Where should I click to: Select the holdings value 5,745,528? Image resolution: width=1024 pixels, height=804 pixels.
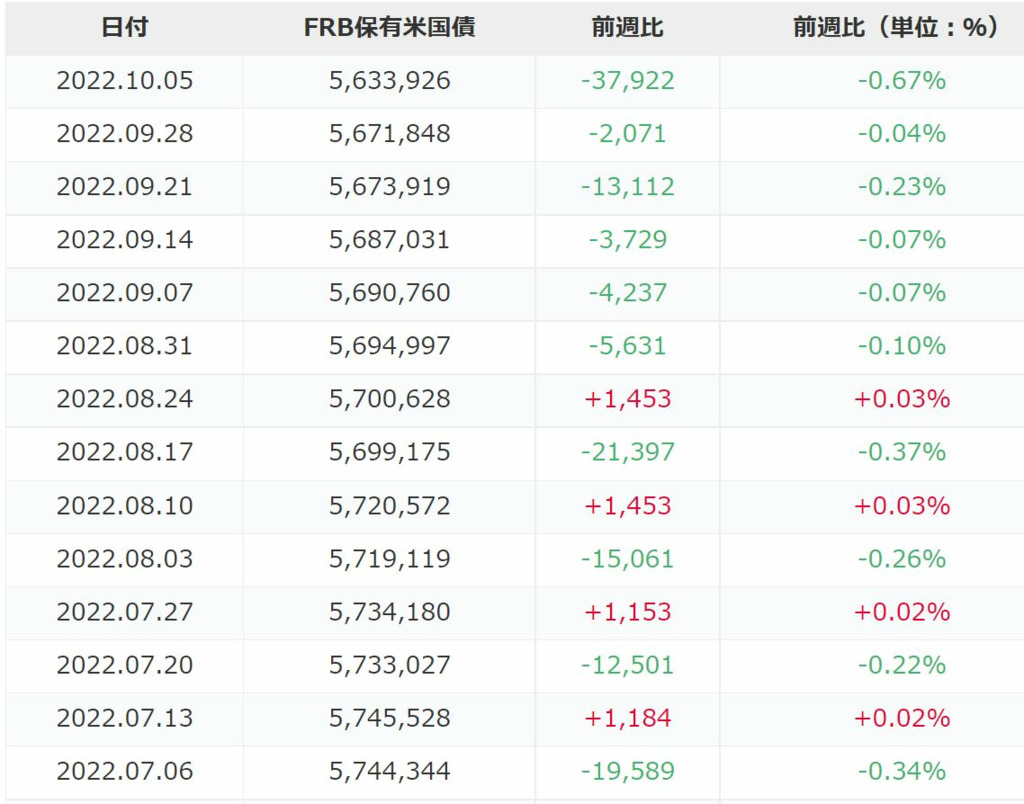389,718
